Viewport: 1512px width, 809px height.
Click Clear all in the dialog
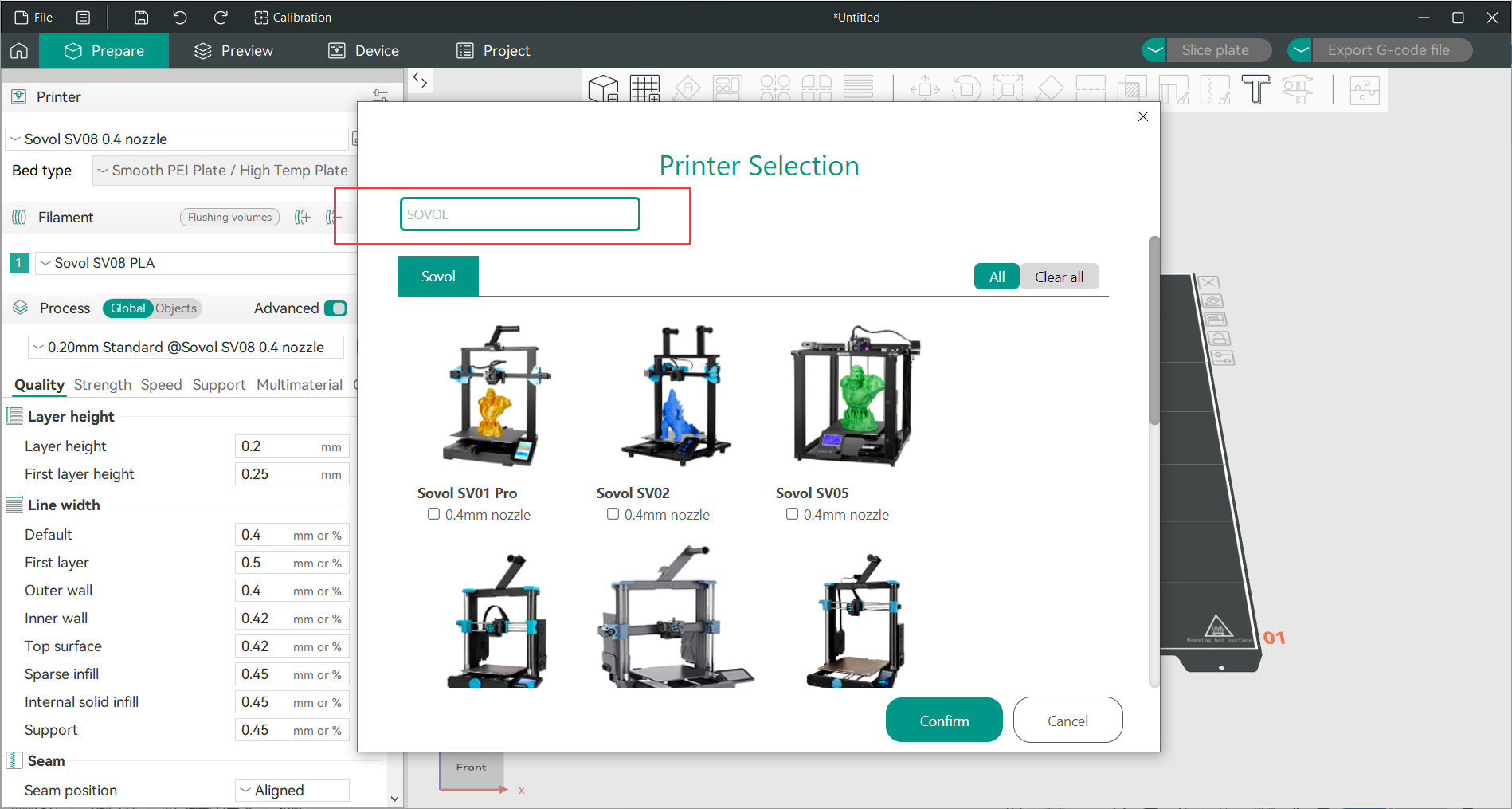[x=1059, y=276]
